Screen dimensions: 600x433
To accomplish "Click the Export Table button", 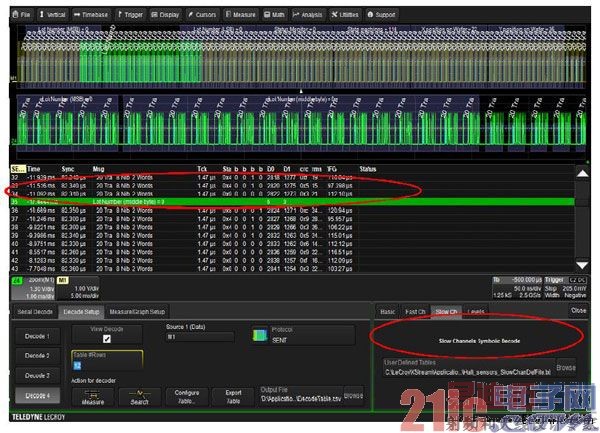I will click(233, 397).
